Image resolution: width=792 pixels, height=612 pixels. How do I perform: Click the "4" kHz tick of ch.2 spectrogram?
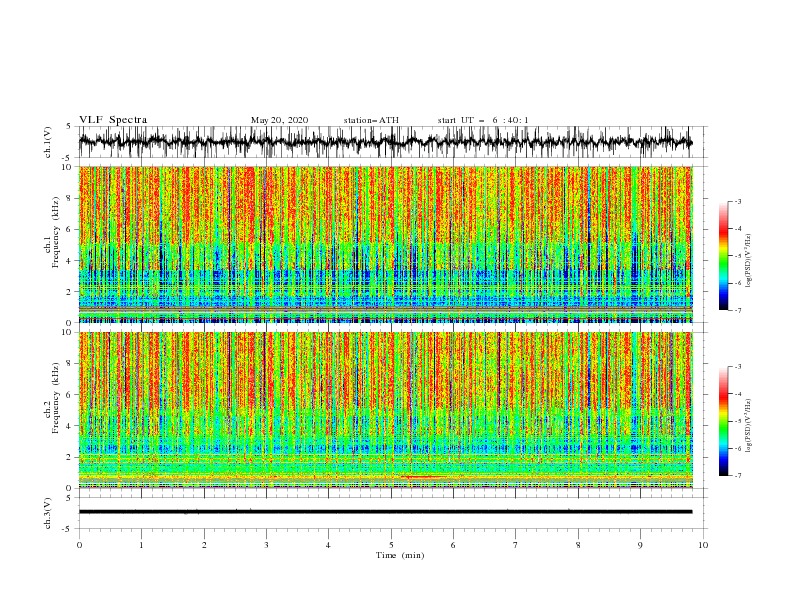[70, 426]
